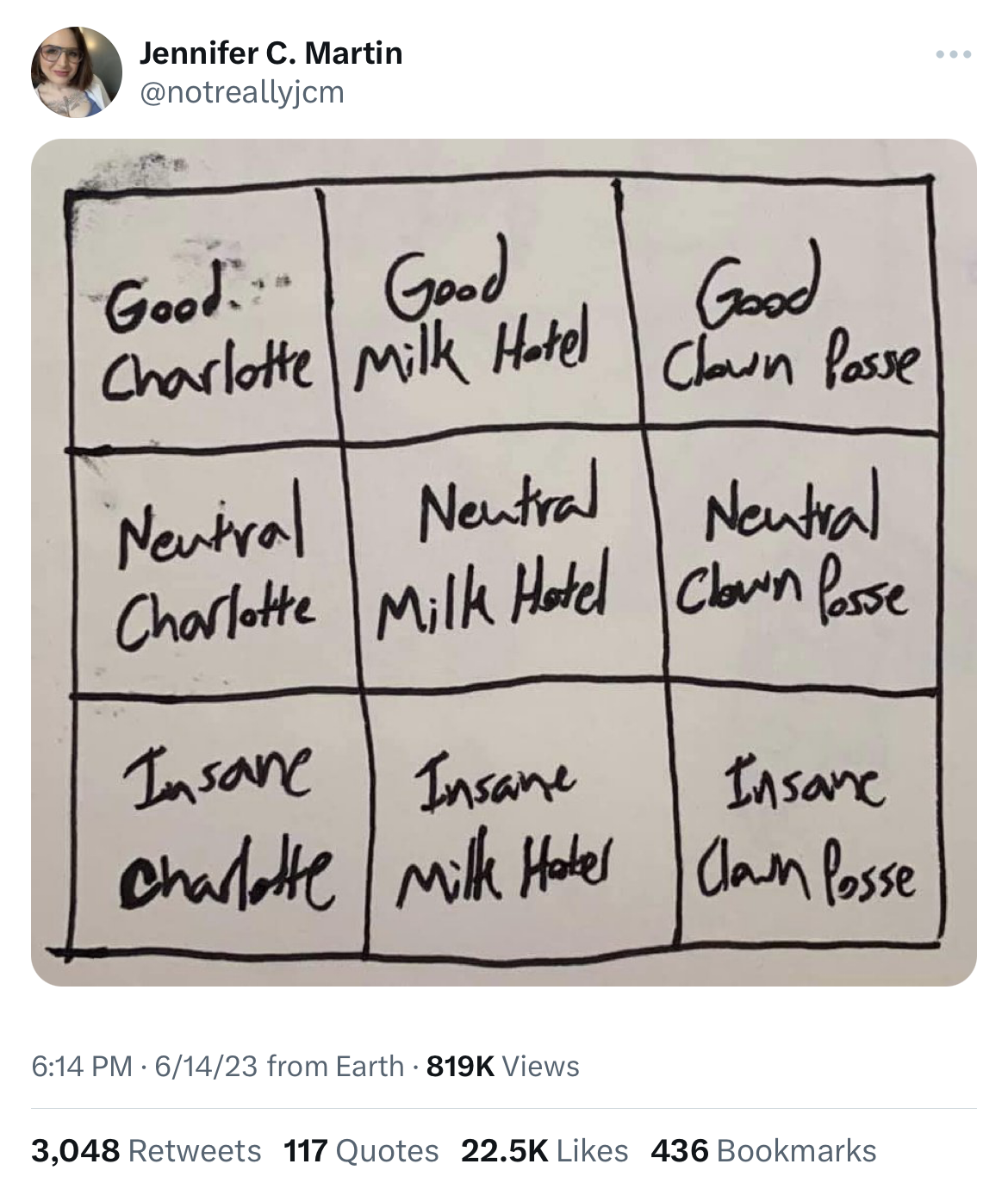The width and height of the screenshot is (1008, 1189).
Task: Click the Jennifer C. Martin display name
Action: click(271, 53)
